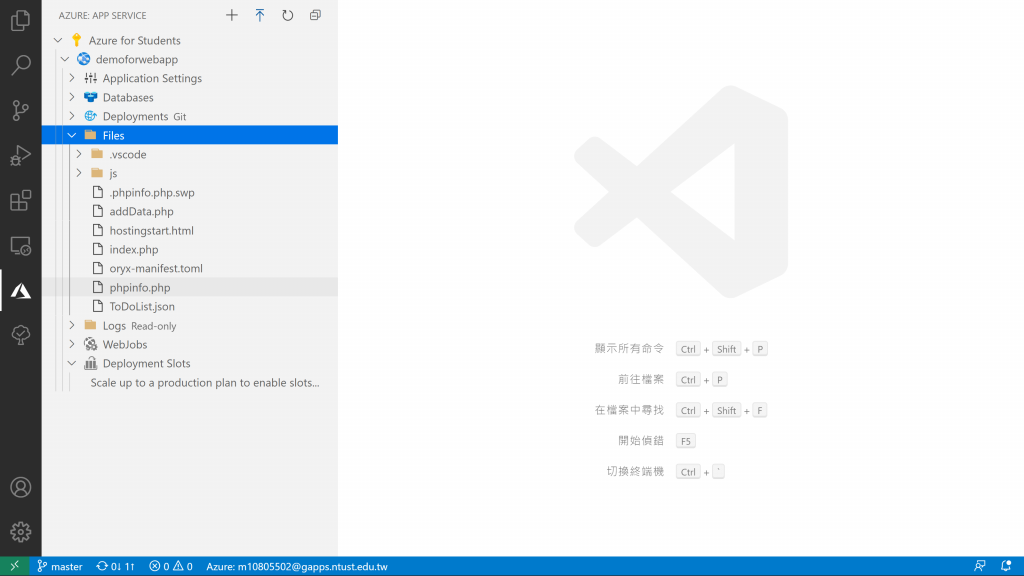Open errors and warnings count in status bar
Viewport: 1024px width, 576px height.
pyautogui.click(x=170, y=566)
